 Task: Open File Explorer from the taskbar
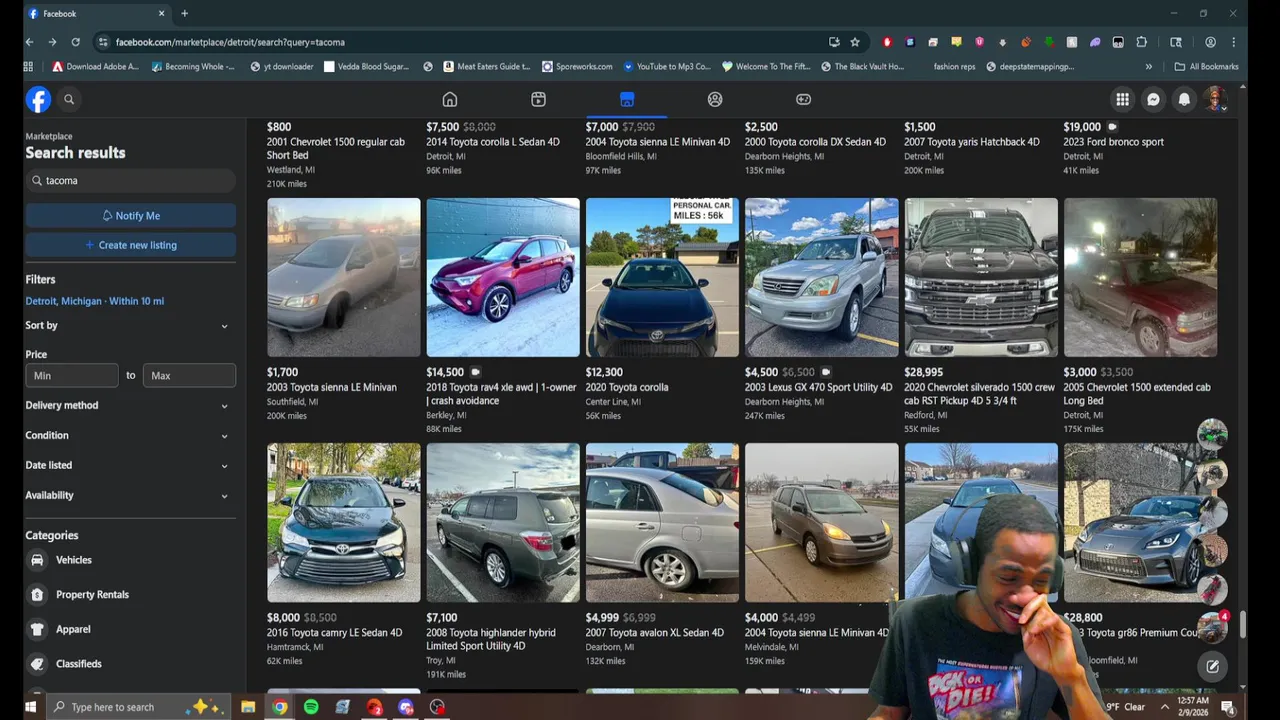(248, 707)
